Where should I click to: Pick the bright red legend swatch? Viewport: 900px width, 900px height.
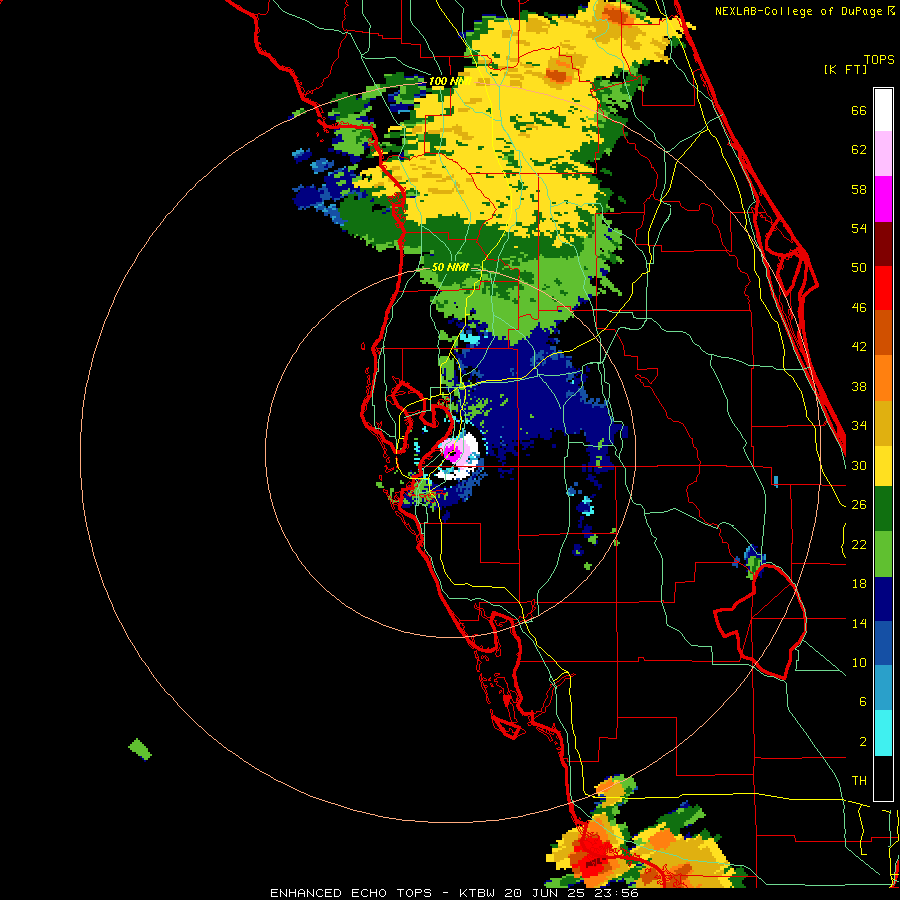click(883, 288)
